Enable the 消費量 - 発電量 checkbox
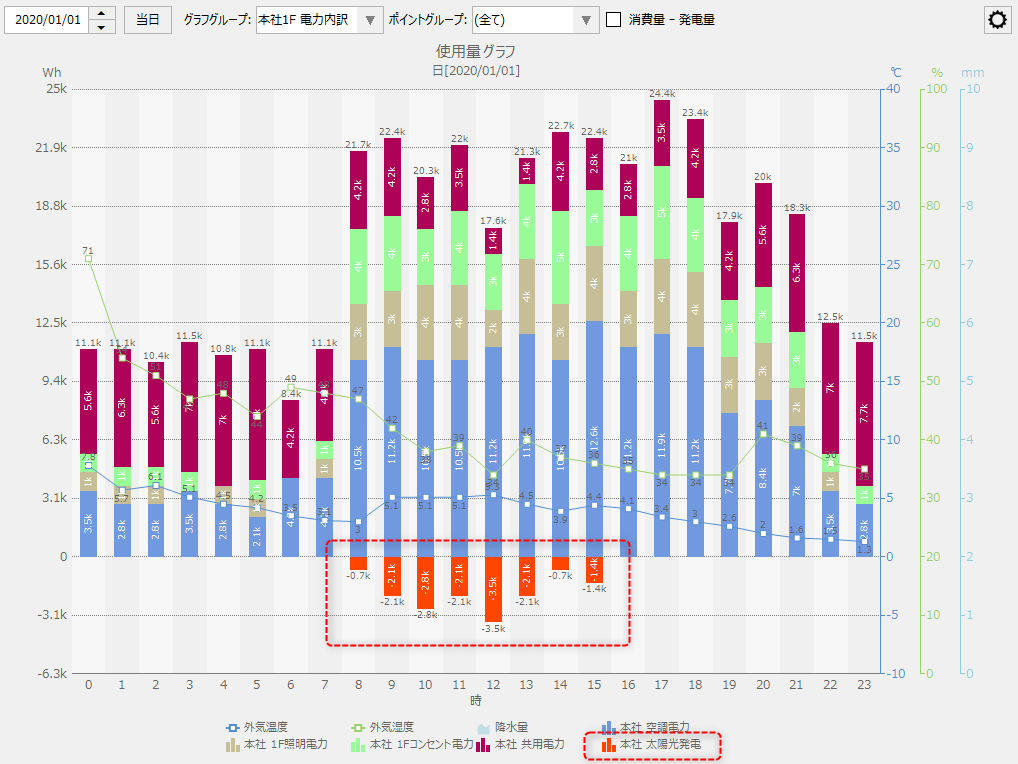Screen dimensions: 1018x764 click(x=613, y=20)
